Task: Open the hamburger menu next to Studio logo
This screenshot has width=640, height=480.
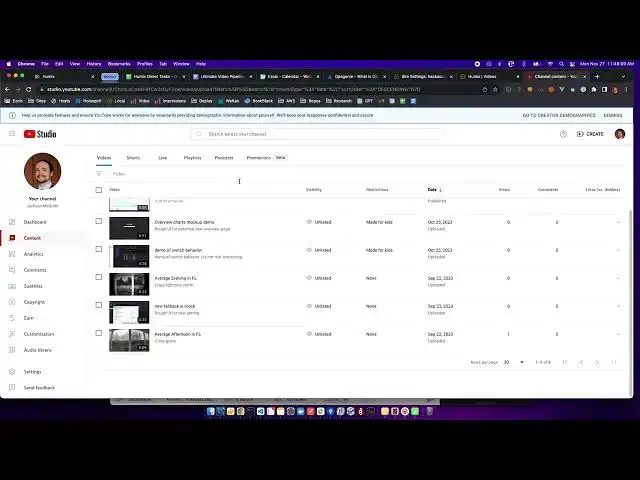Action: 12,134
